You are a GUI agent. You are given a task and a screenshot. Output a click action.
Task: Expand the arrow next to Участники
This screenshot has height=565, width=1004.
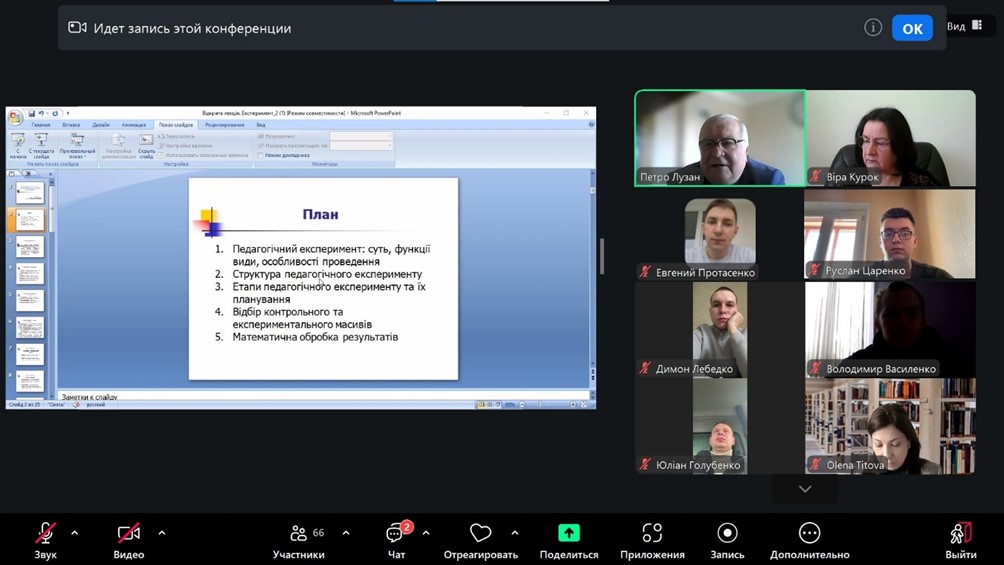click(346, 533)
